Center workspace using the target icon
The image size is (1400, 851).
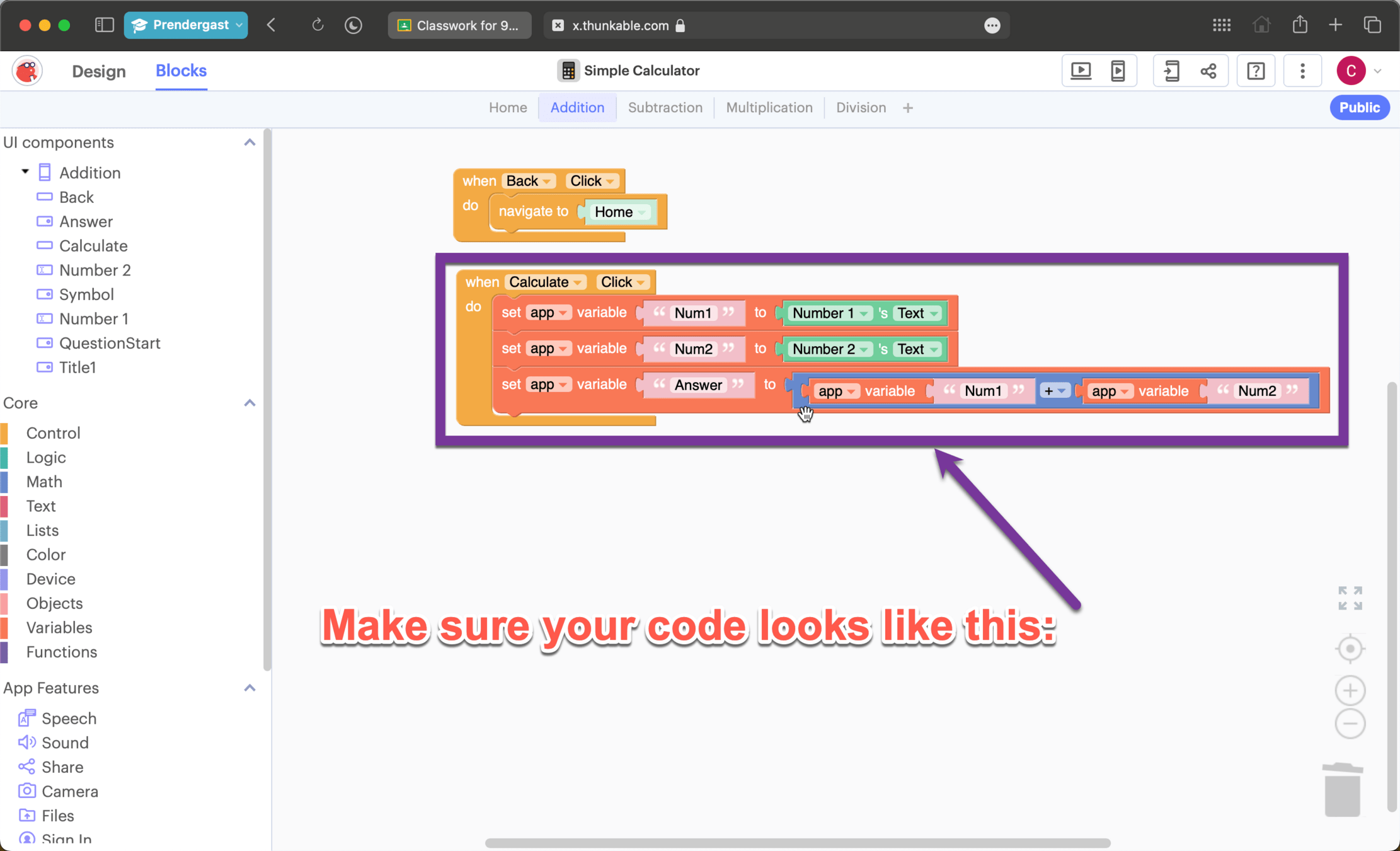point(1350,649)
